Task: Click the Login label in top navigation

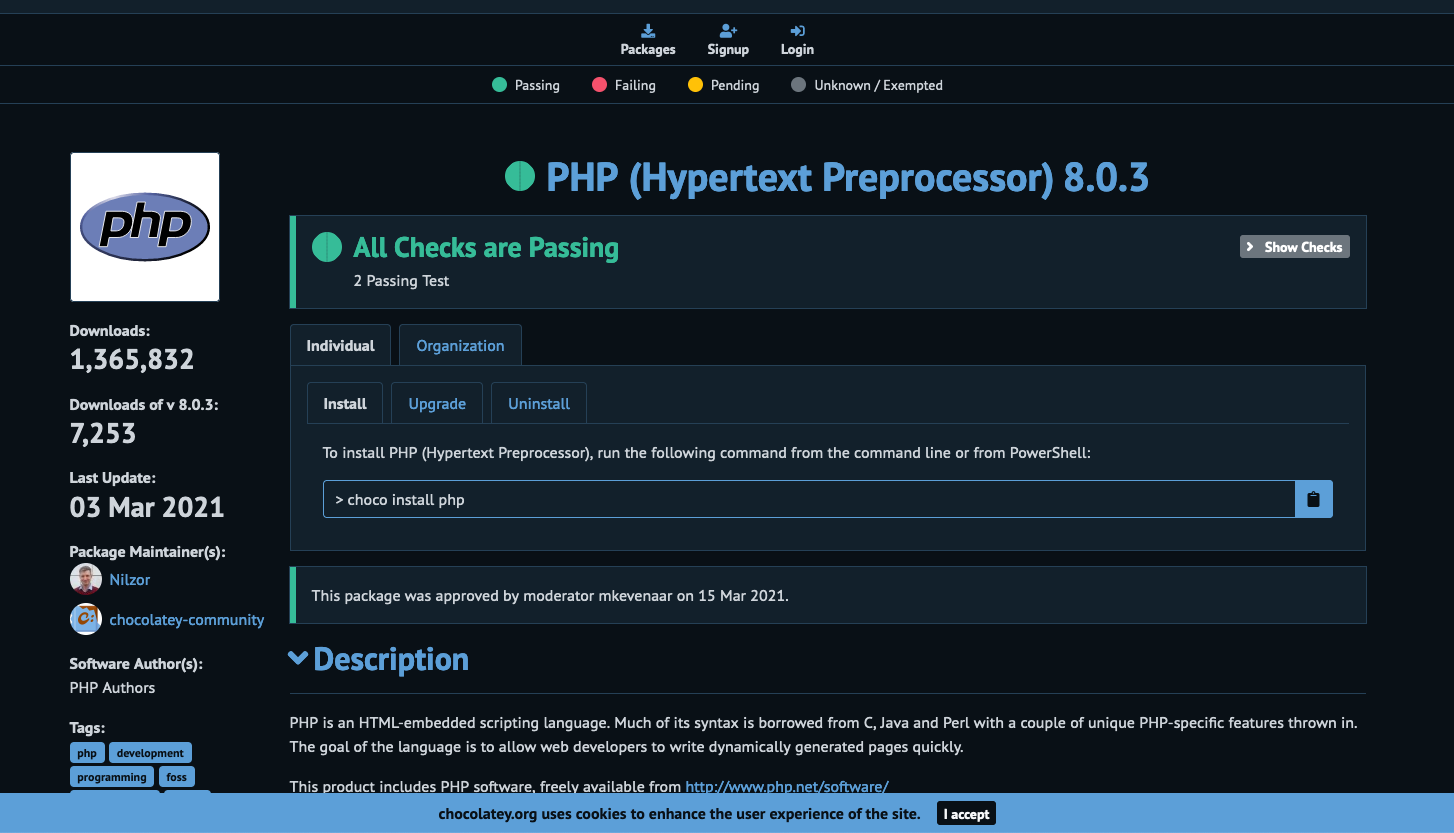Action: 797,50
